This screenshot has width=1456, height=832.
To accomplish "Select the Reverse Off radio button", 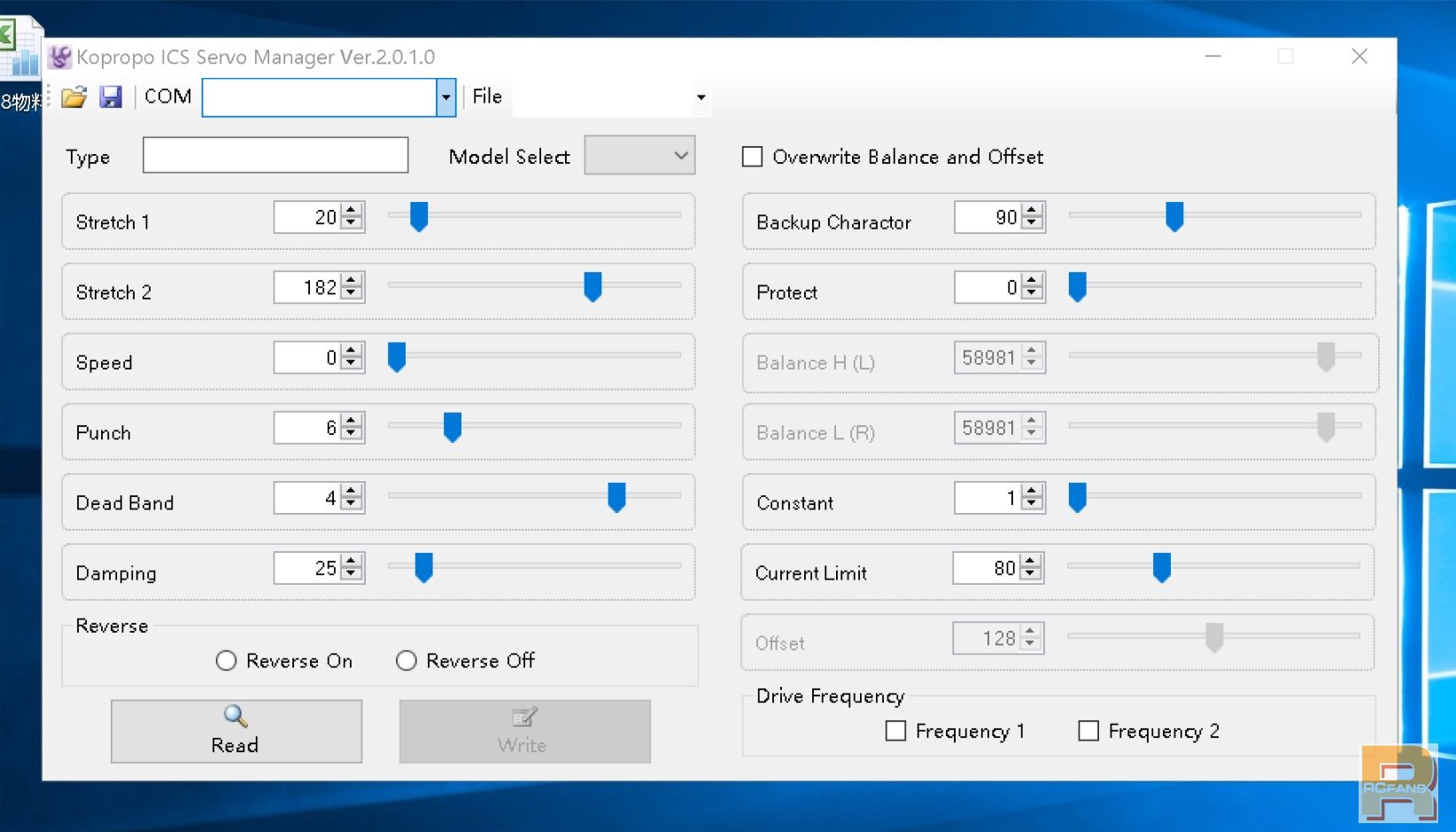I will coord(407,660).
